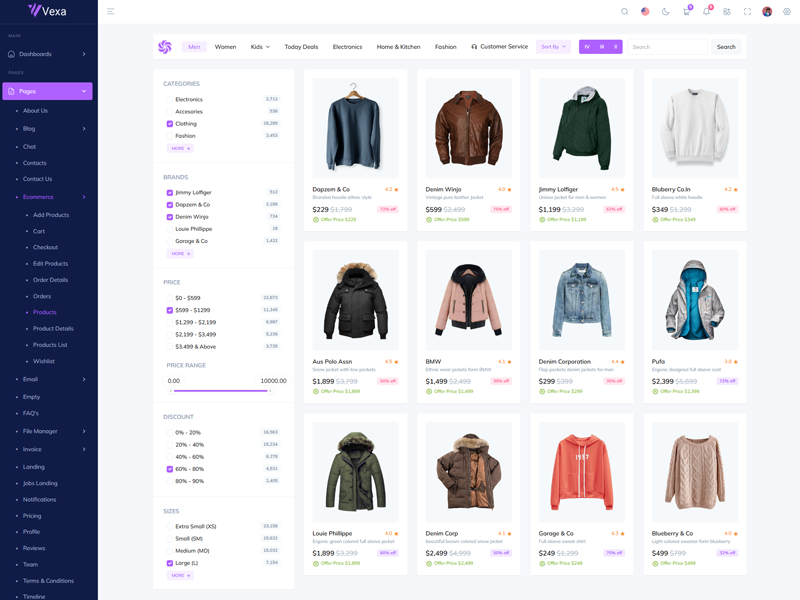The height and width of the screenshot is (600, 800).
Task: Click the price range slider track
Action: pyautogui.click(x=220, y=391)
